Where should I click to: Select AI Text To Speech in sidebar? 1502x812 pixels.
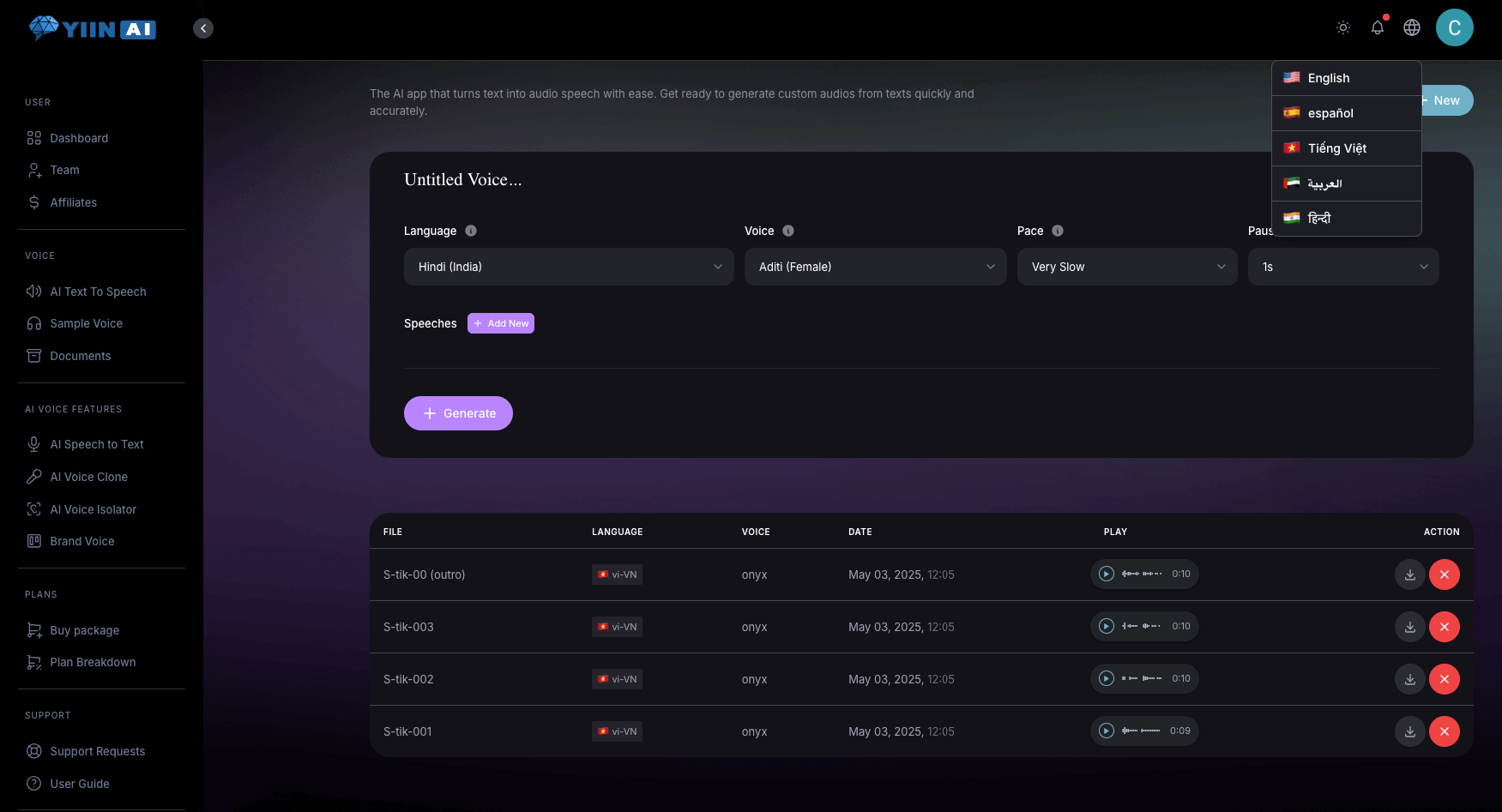coord(97,292)
